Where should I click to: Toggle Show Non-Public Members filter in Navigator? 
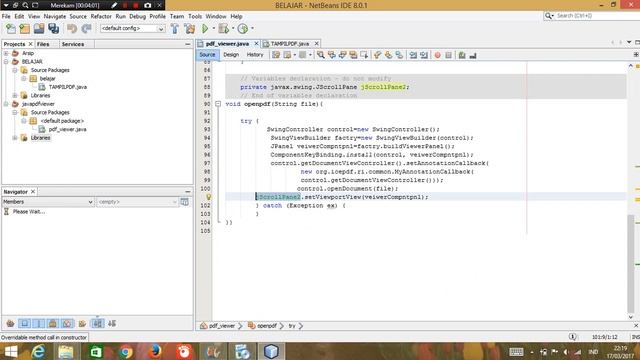click(x=53, y=324)
